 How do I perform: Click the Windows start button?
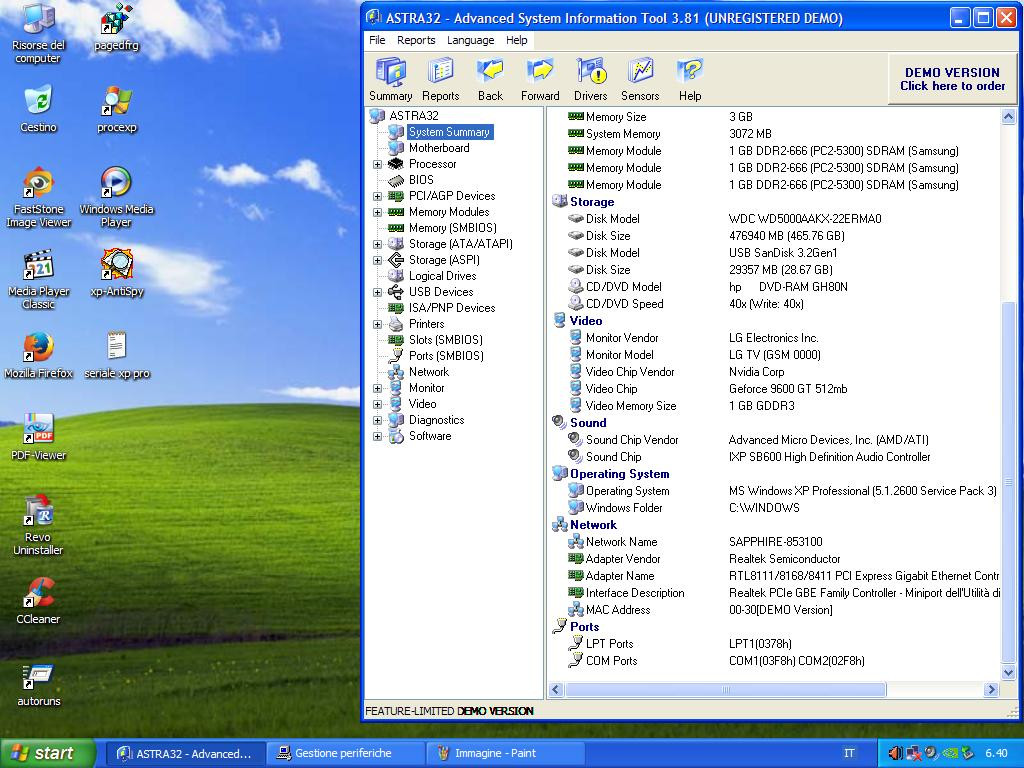coord(46,753)
